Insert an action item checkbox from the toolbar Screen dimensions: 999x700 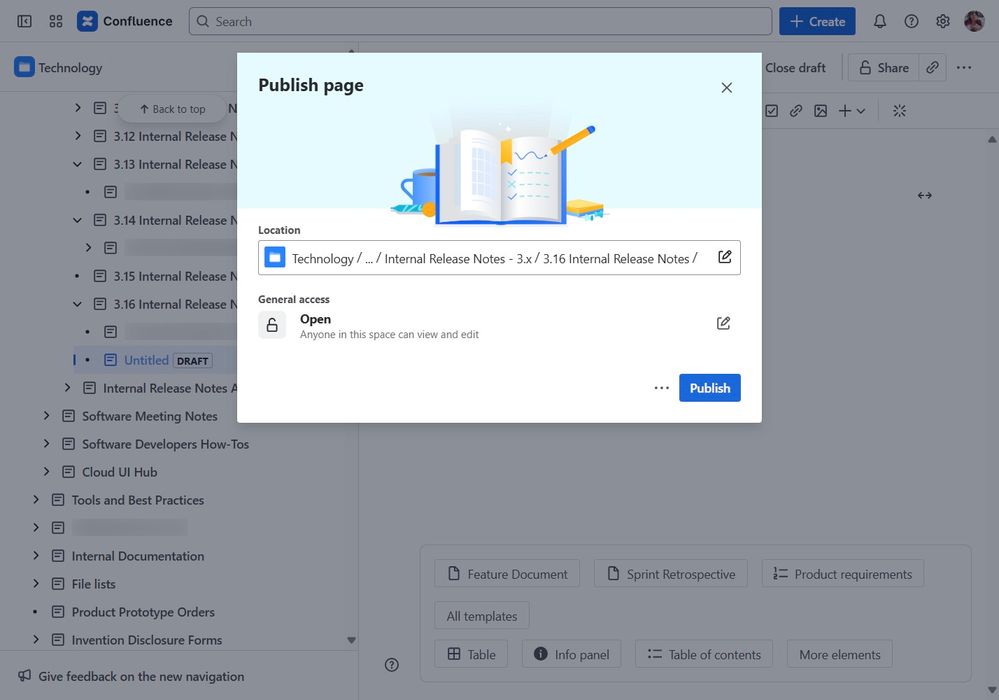point(772,111)
